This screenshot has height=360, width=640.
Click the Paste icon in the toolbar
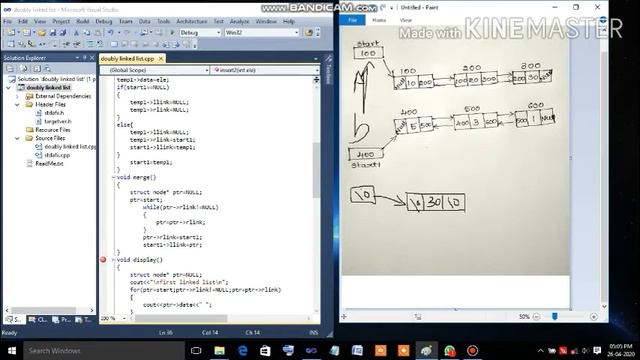tap(98, 32)
